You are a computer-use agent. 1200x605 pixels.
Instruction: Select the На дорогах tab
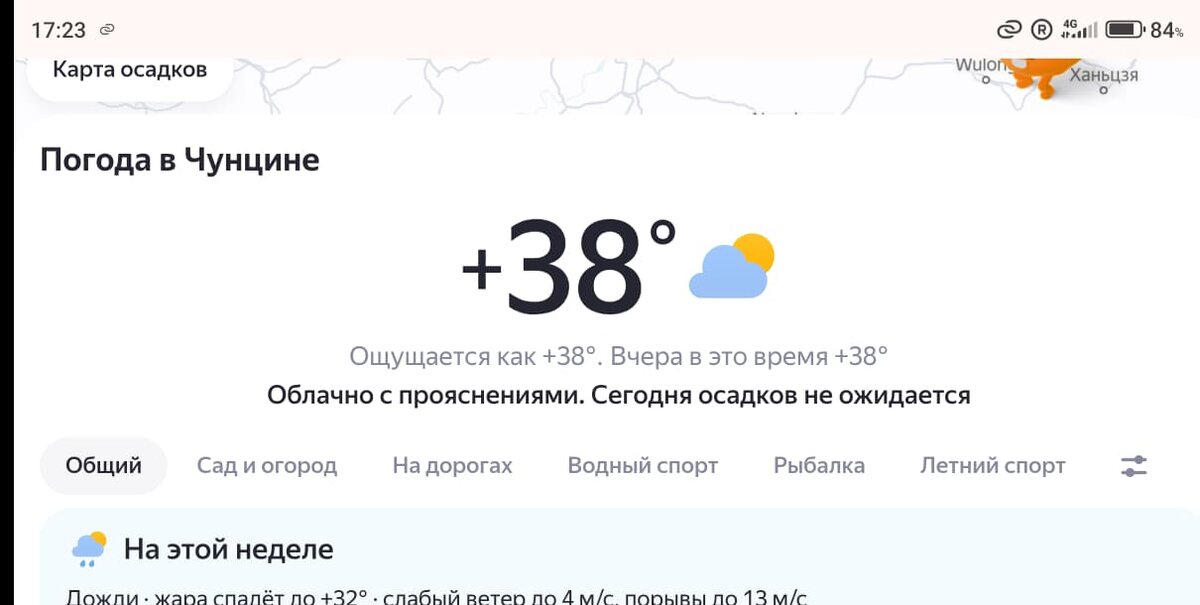pos(452,464)
